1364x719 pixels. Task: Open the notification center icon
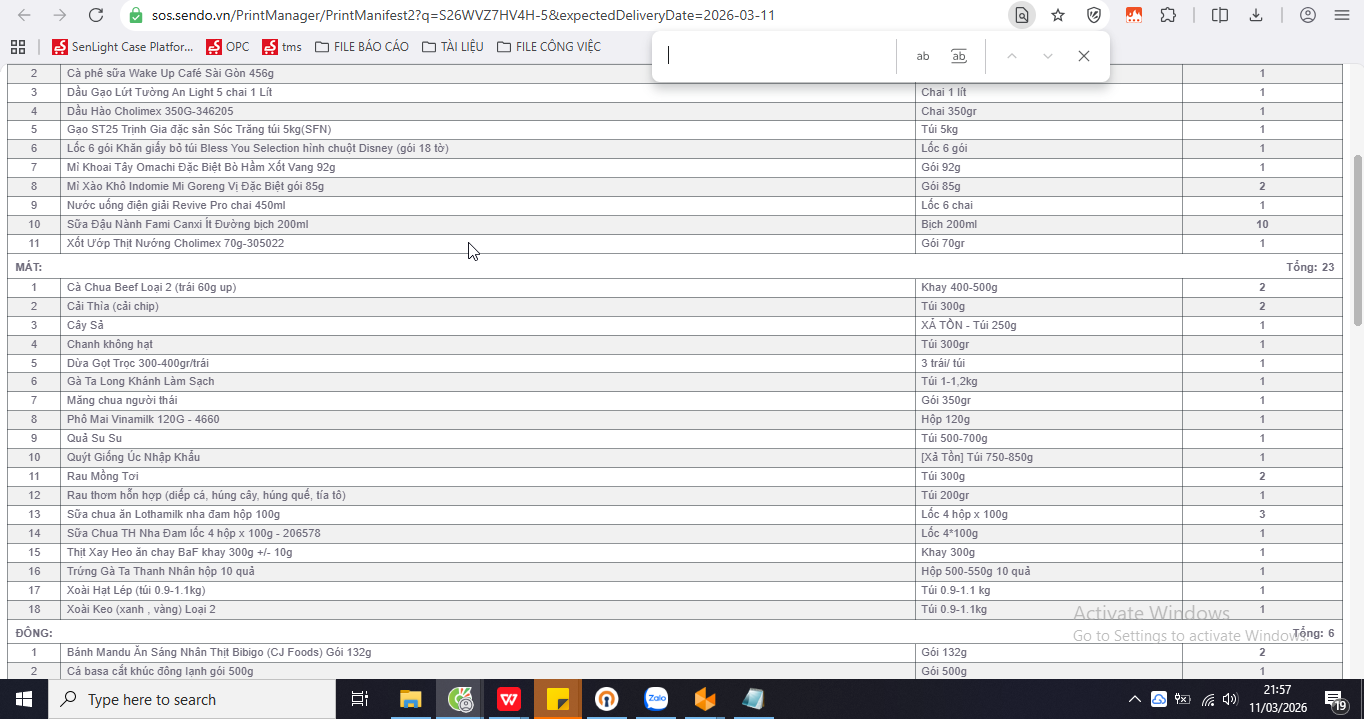point(1335,699)
